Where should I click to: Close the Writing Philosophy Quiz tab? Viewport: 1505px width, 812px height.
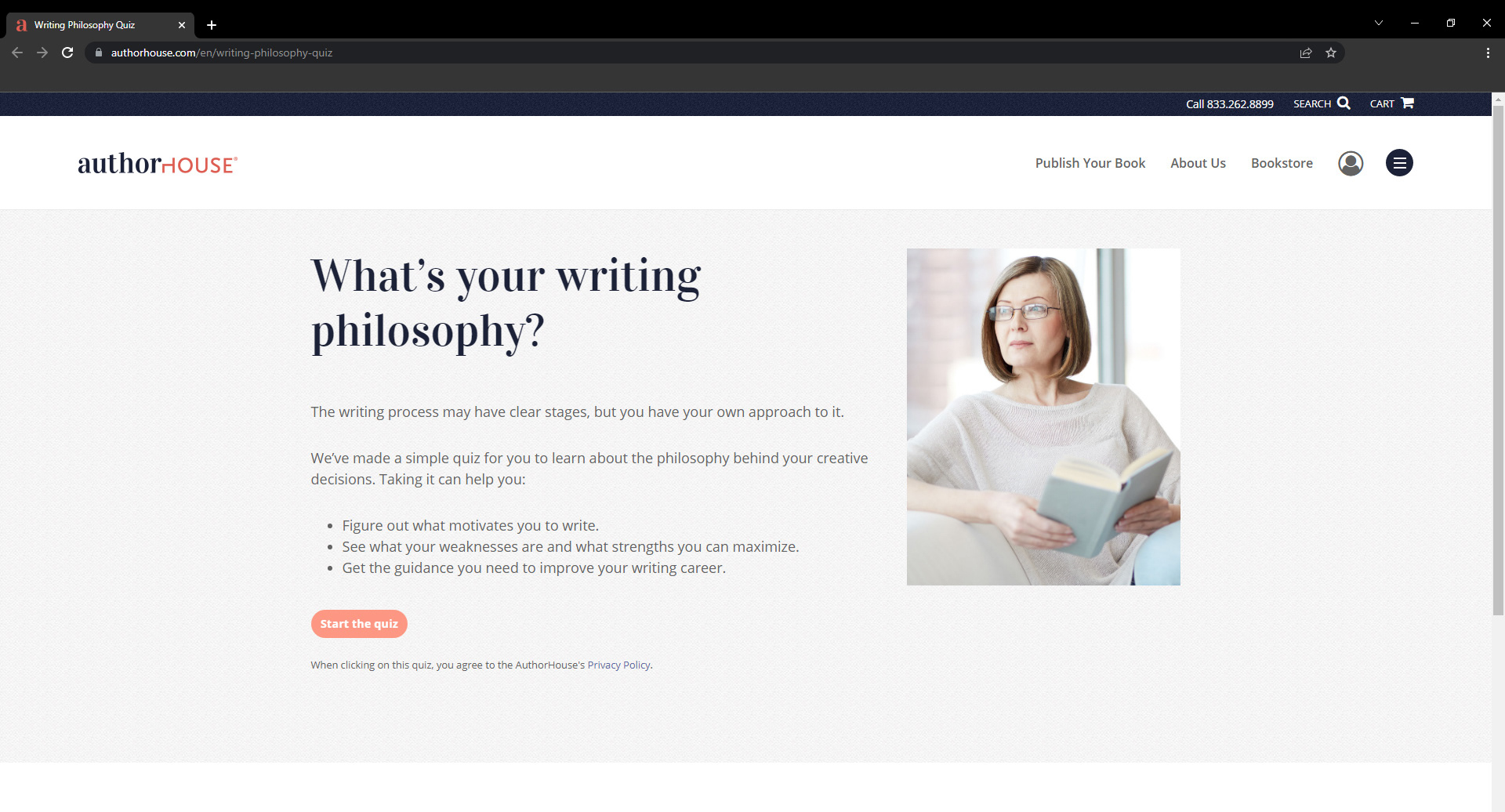tap(182, 25)
